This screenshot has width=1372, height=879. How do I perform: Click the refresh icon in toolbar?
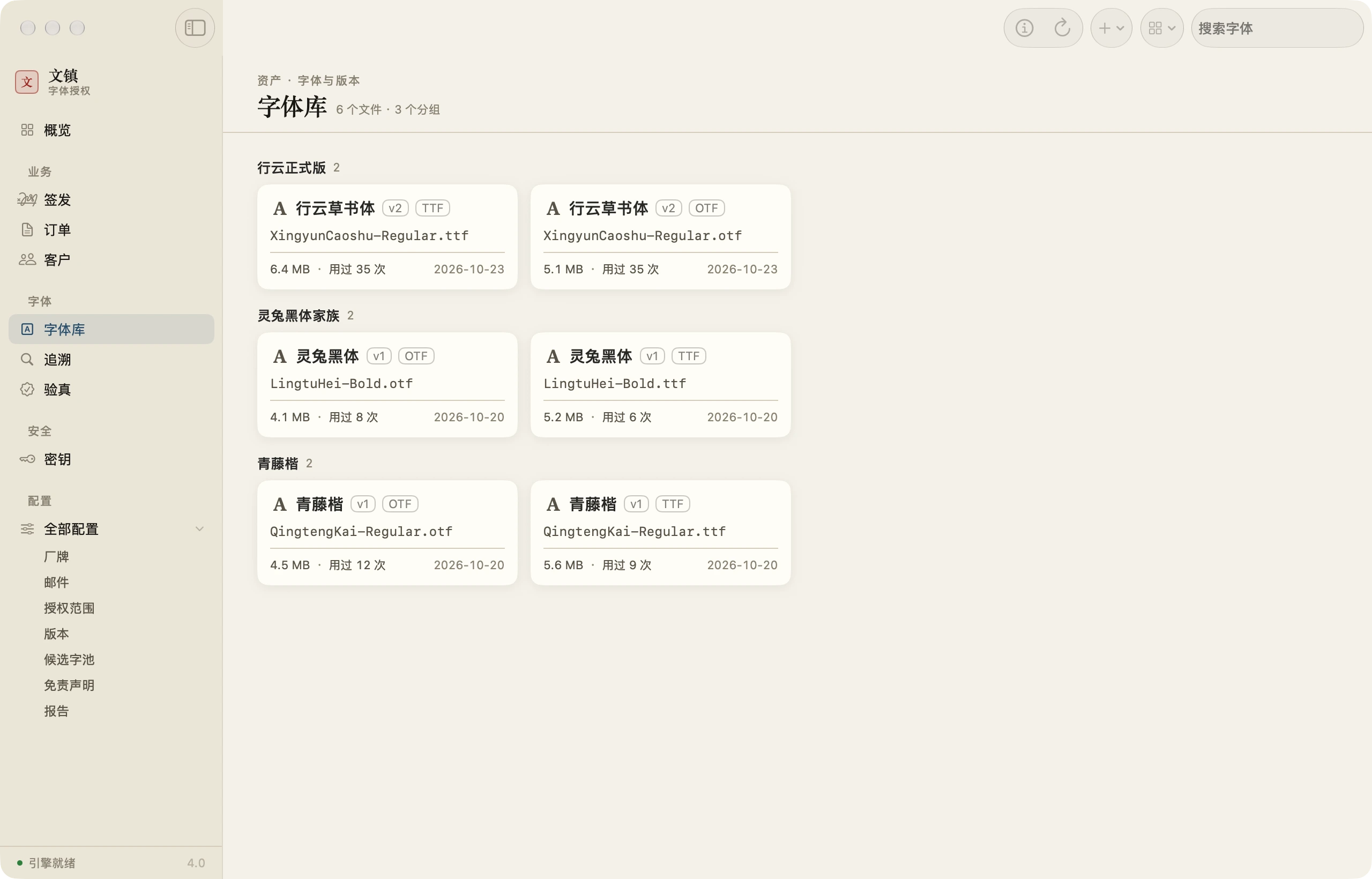click(x=1062, y=27)
